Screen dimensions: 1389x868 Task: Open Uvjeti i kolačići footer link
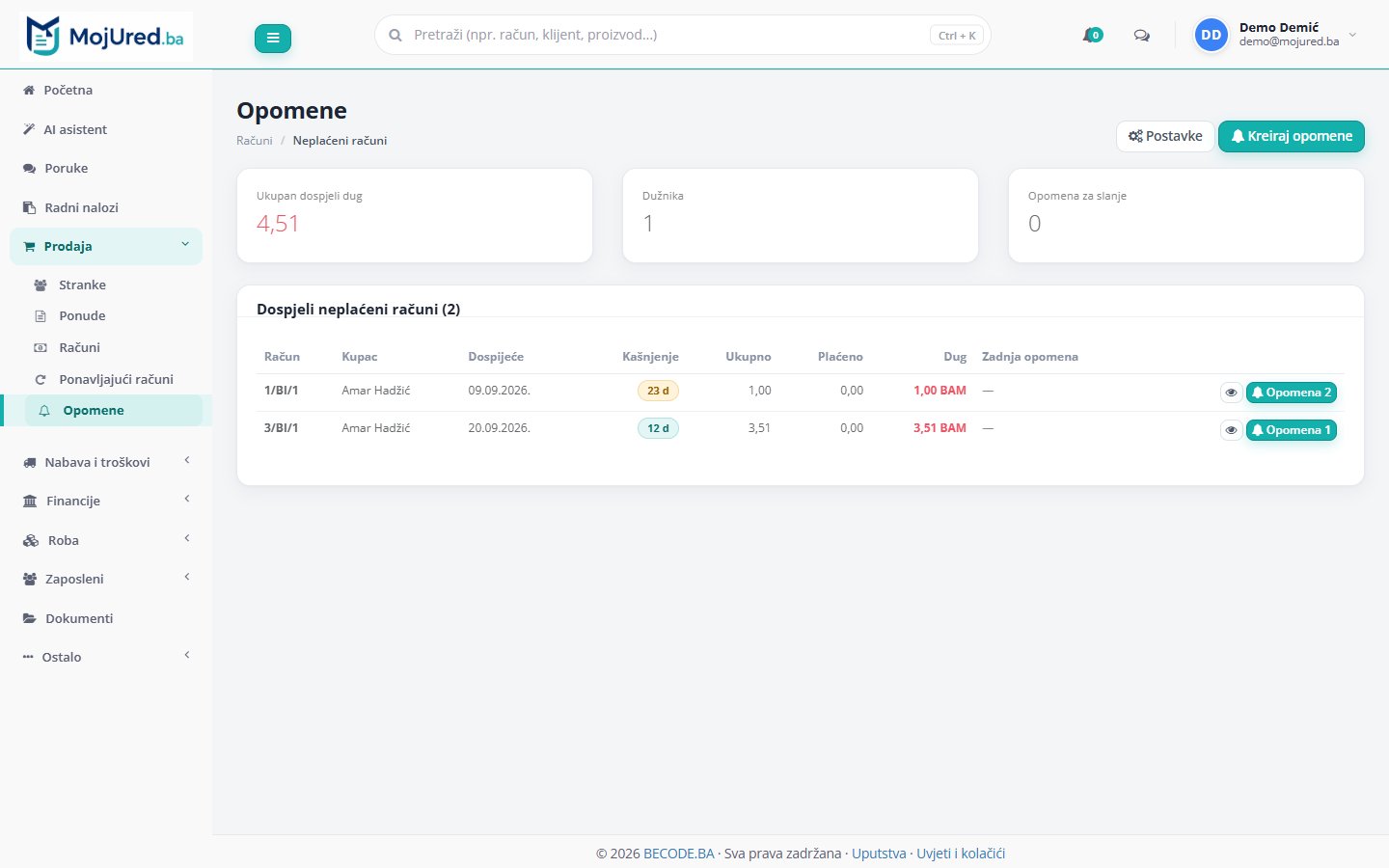961,854
